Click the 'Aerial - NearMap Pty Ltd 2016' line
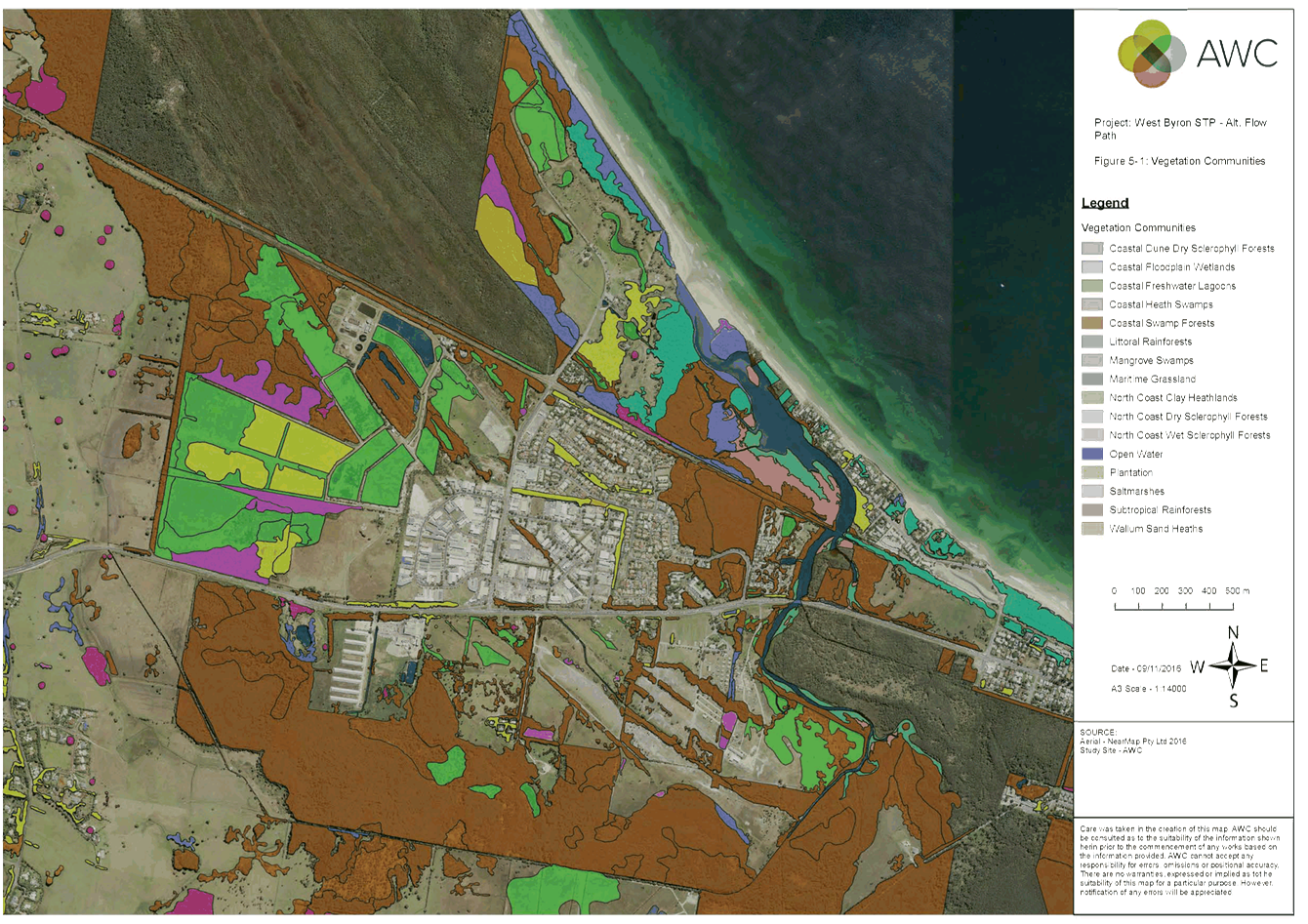Screen dimensions: 1308x924 1132,742
